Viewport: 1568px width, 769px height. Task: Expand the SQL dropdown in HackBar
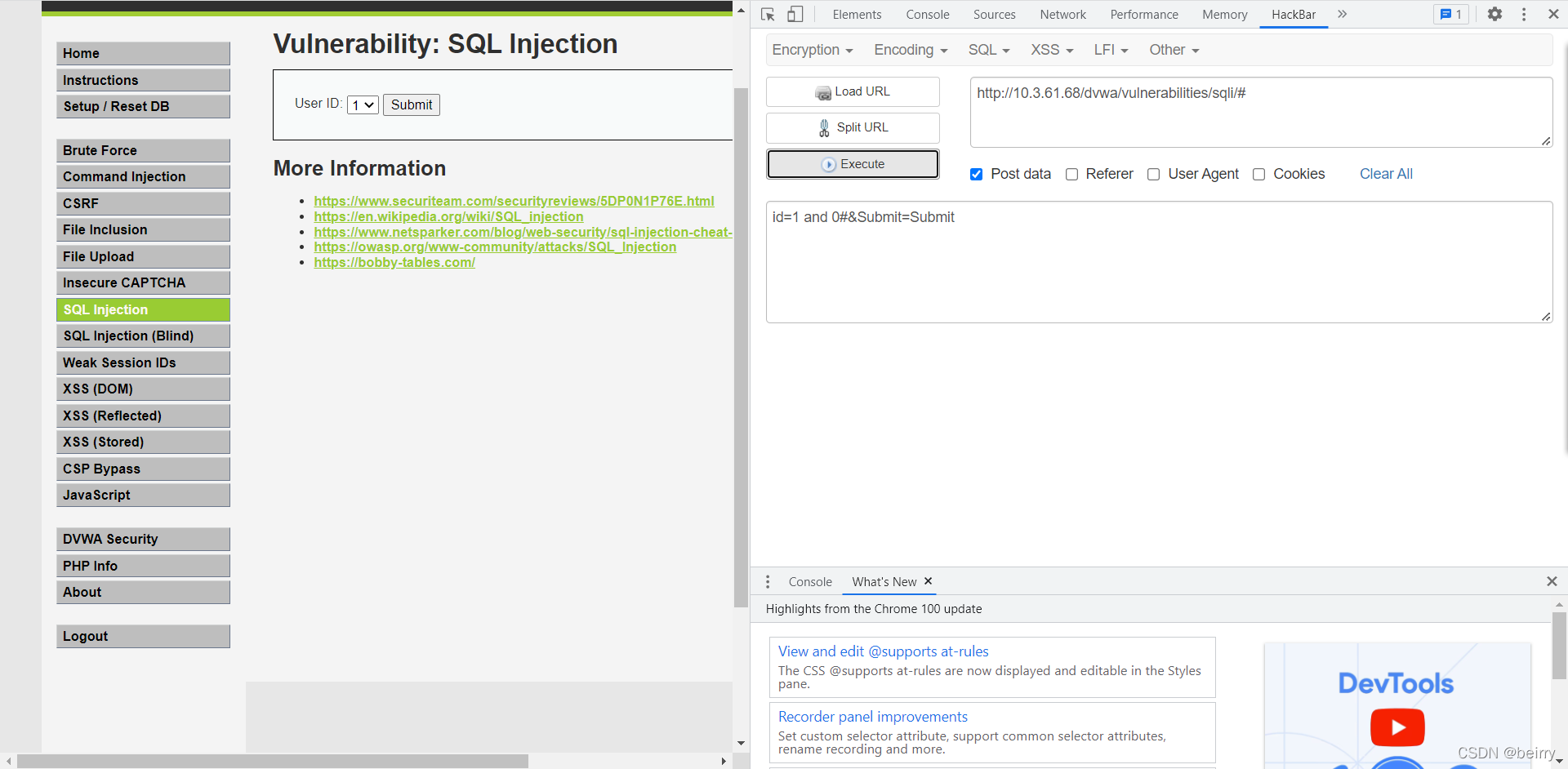point(988,51)
